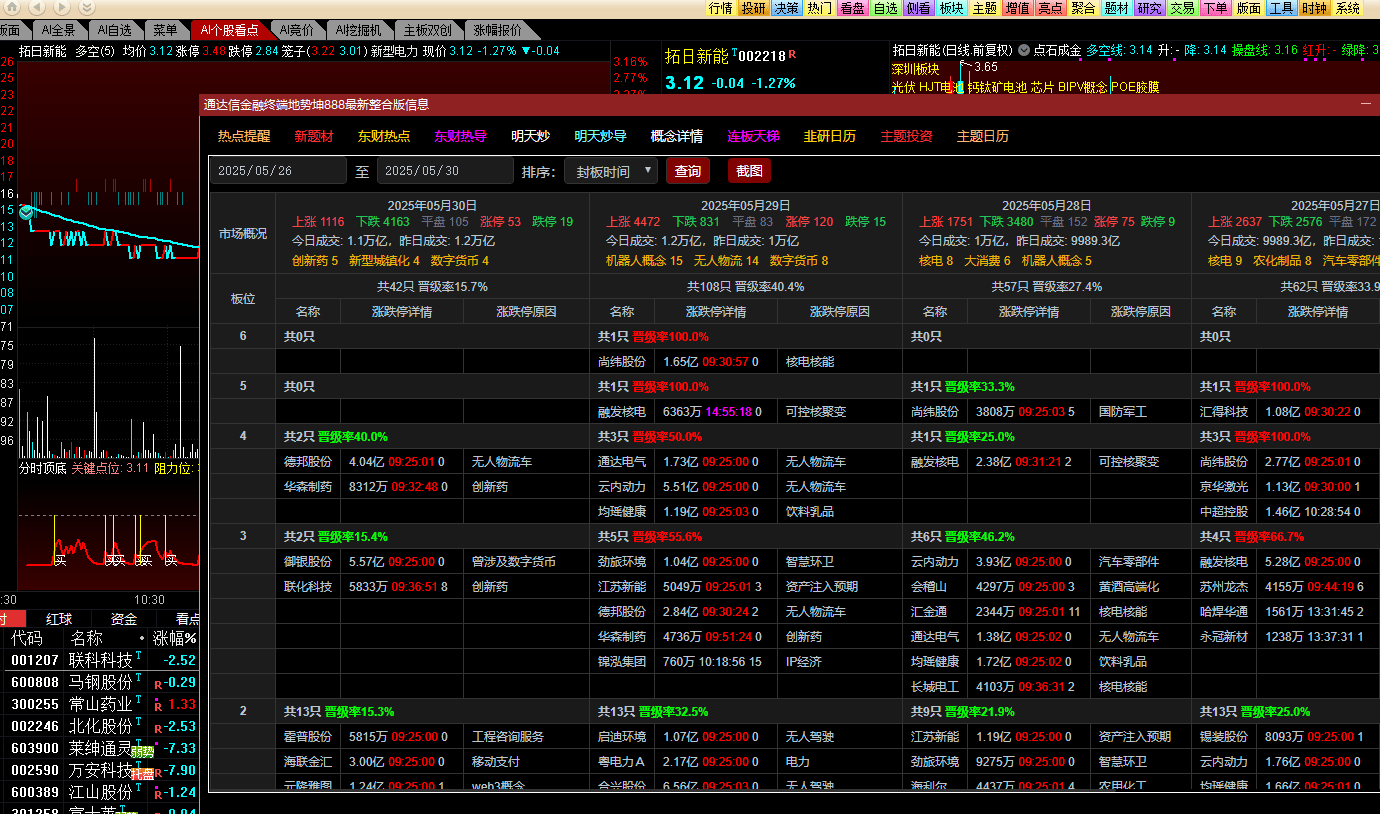Minimize the 通达信 info dialog window
Image resolution: width=1380 pixels, height=814 pixels.
[x=1366, y=104]
